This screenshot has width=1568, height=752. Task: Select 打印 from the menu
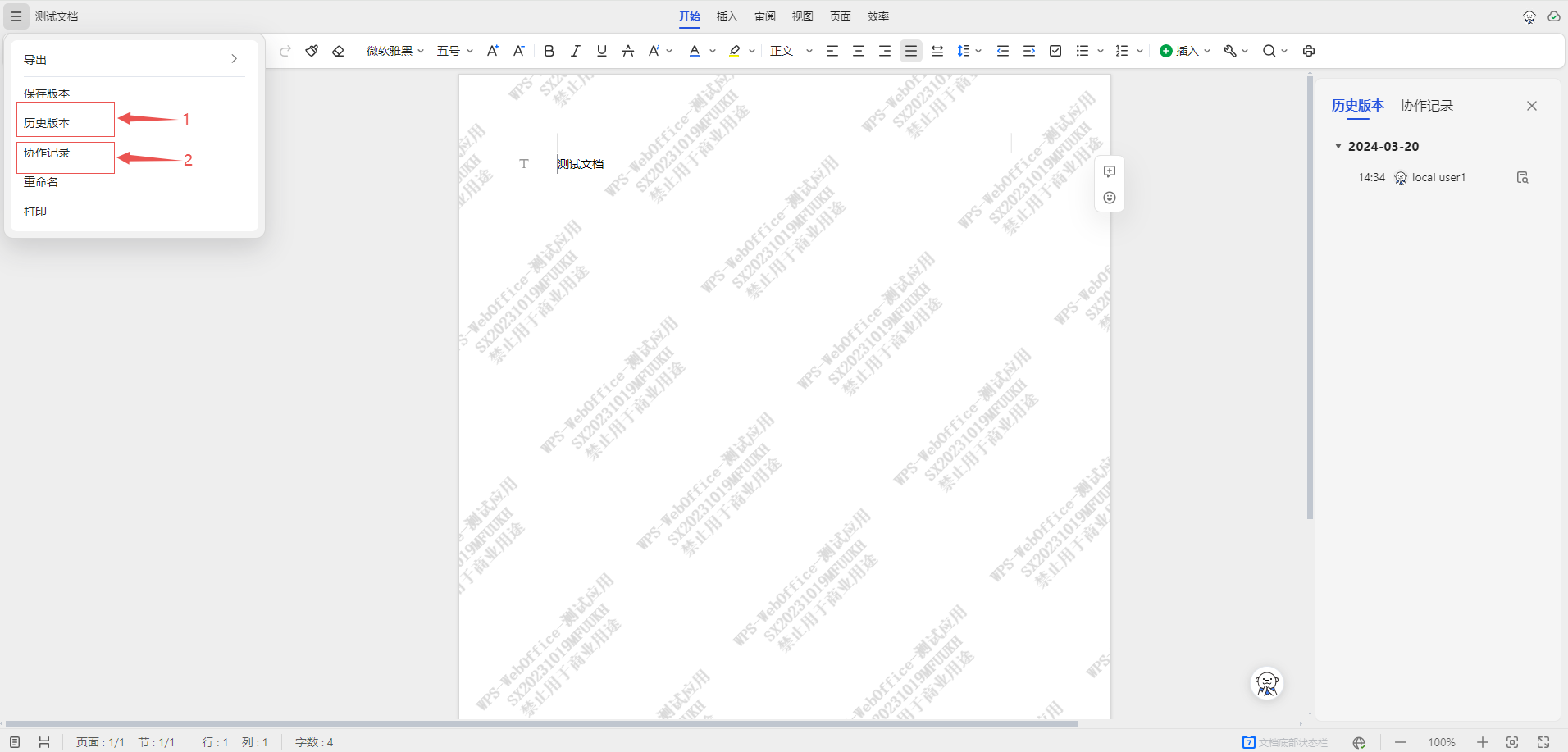35,212
